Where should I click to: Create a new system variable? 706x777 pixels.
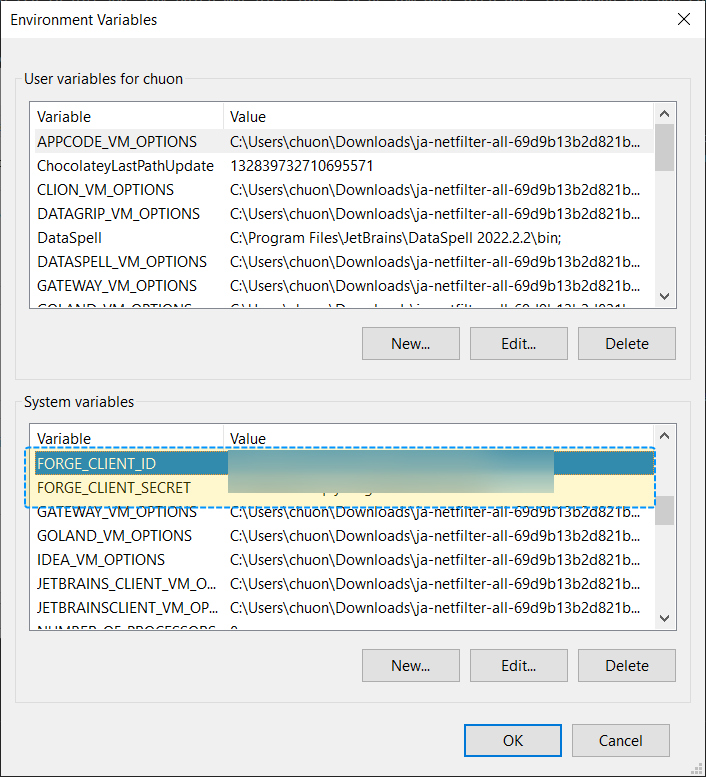point(410,665)
